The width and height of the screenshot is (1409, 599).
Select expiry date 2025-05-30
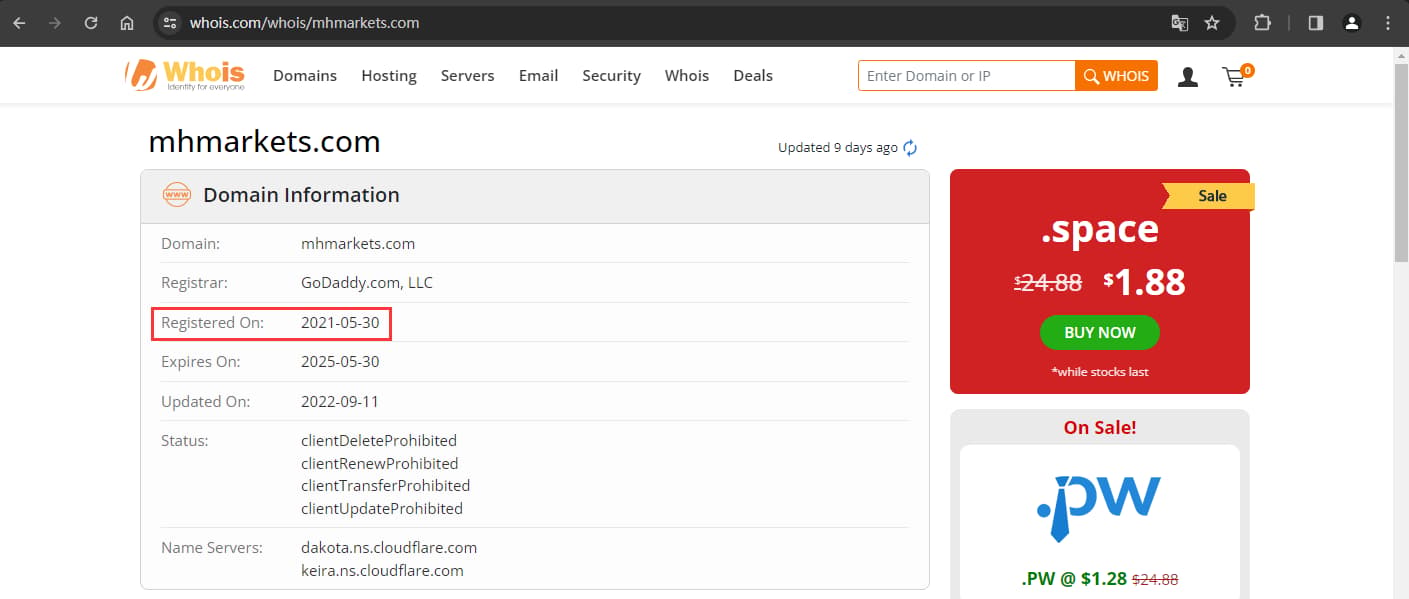340,362
